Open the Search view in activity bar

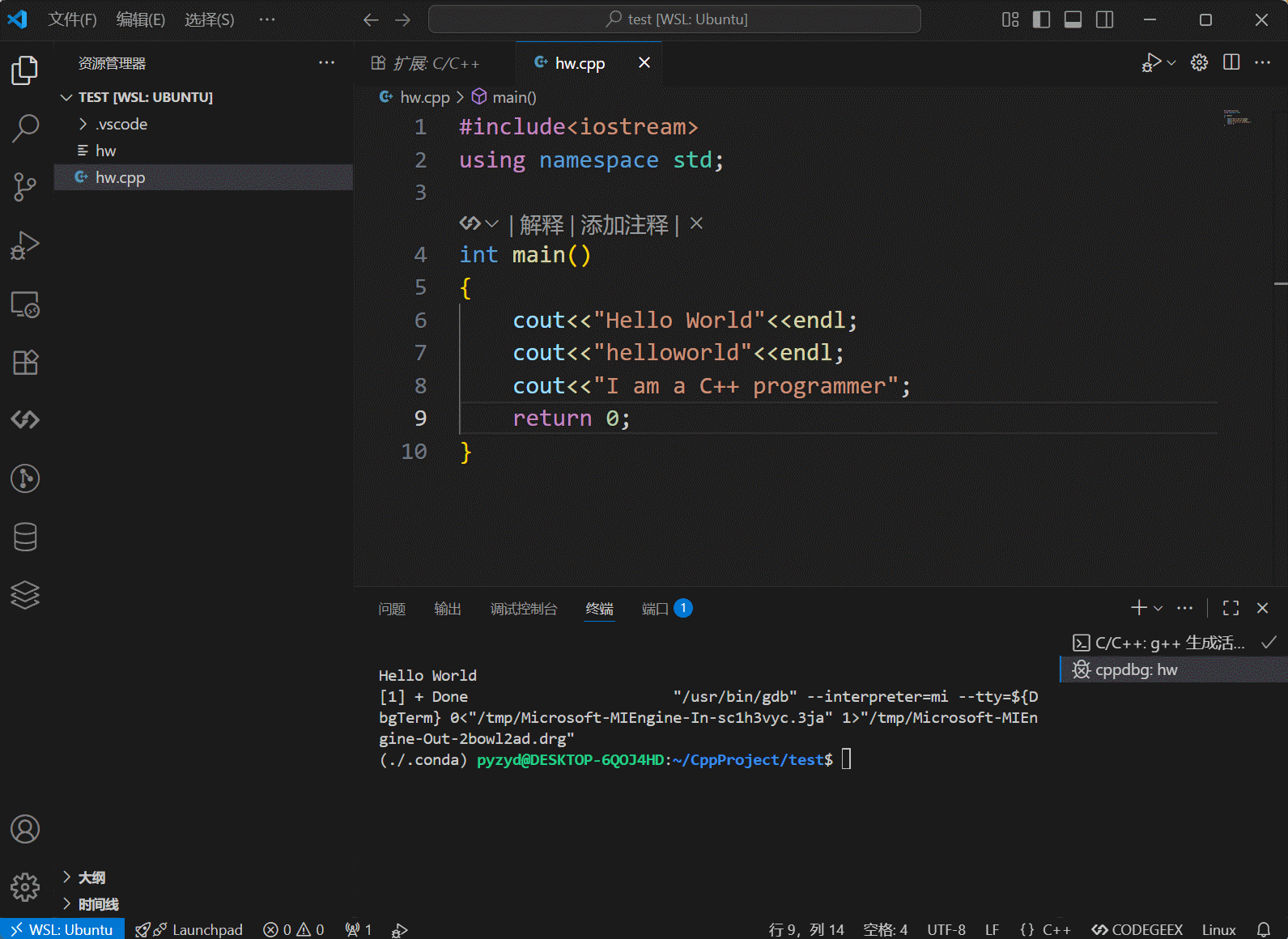click(25, 128)
